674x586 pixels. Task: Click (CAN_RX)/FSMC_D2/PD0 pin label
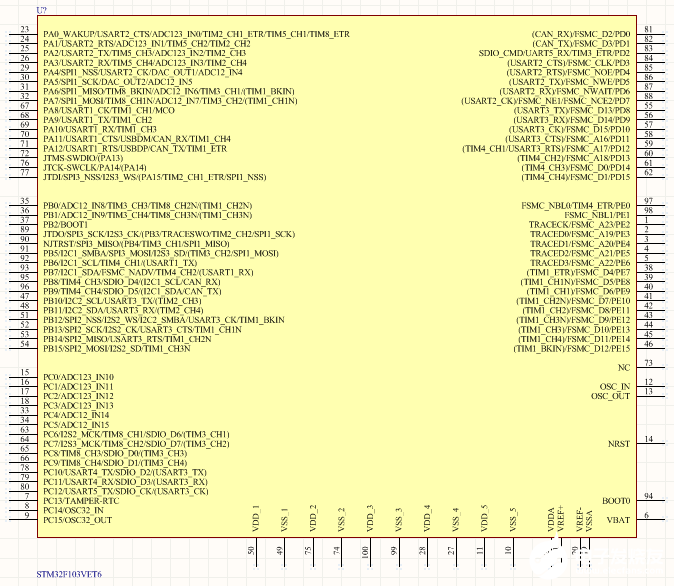581,34
